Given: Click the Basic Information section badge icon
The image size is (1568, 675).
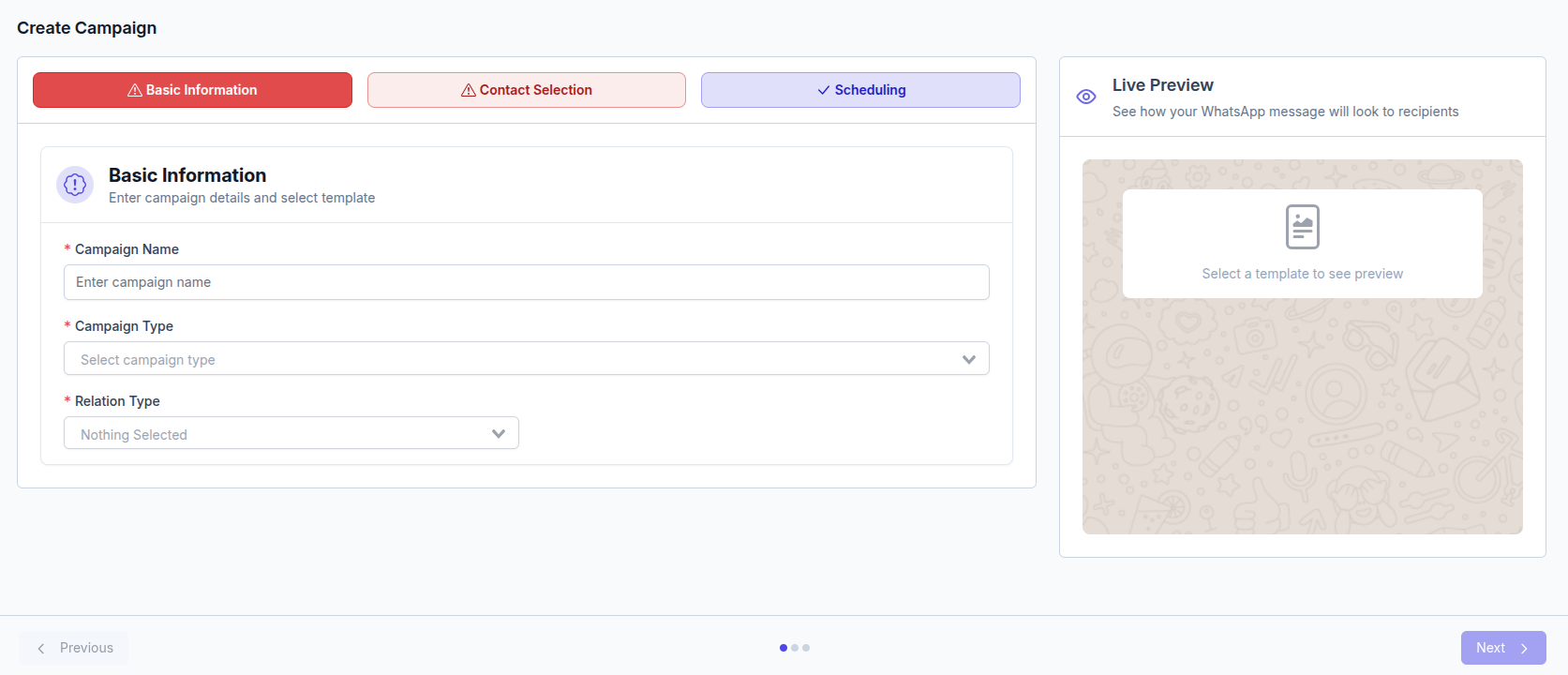Looking at the screenshot, I should (x=75, y=185).
